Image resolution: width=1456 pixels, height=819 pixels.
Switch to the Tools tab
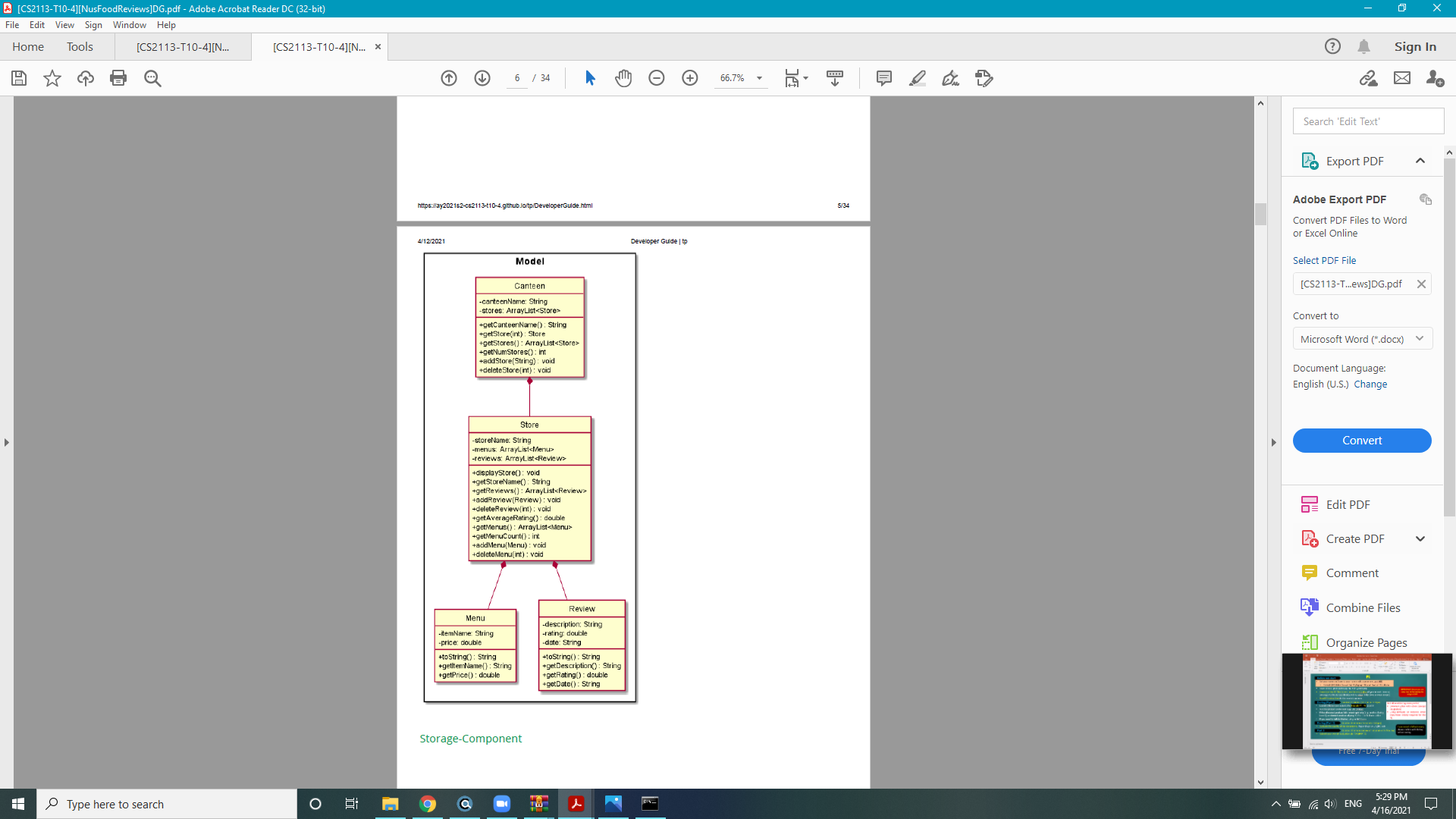point(80,47)
